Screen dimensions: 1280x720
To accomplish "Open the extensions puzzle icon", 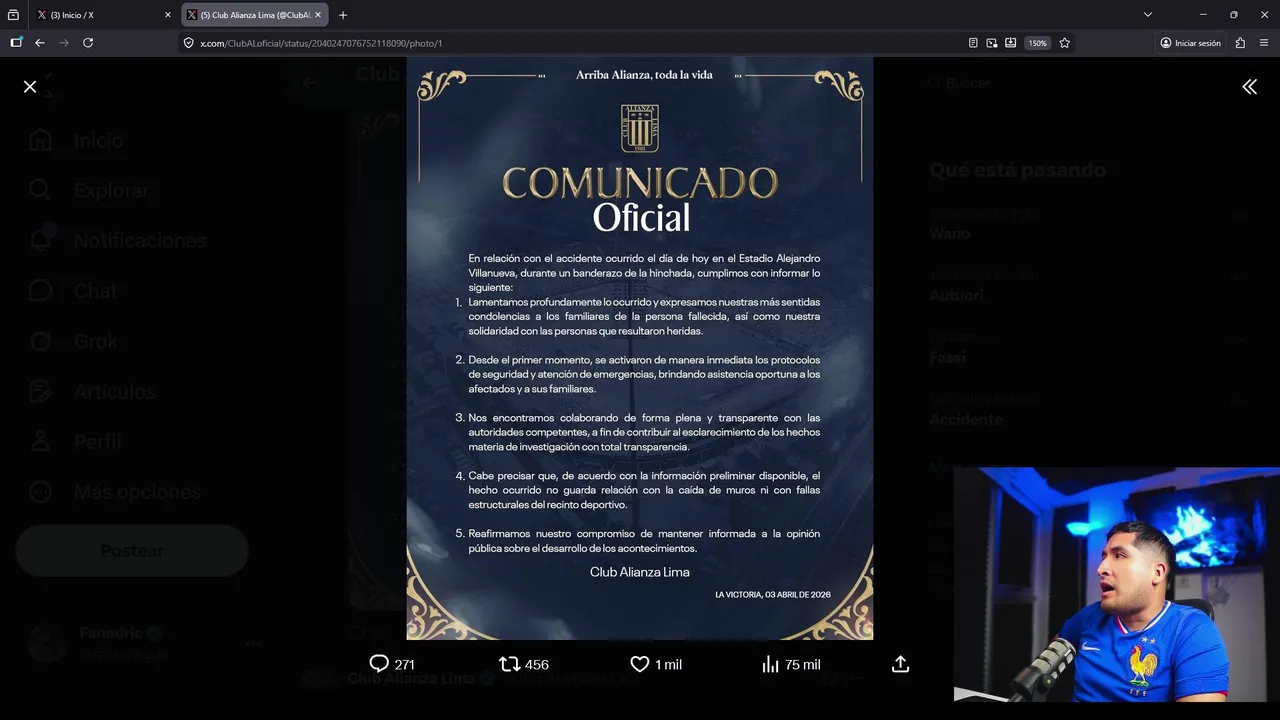I will pyautogui.click(x=1240, y=43).
